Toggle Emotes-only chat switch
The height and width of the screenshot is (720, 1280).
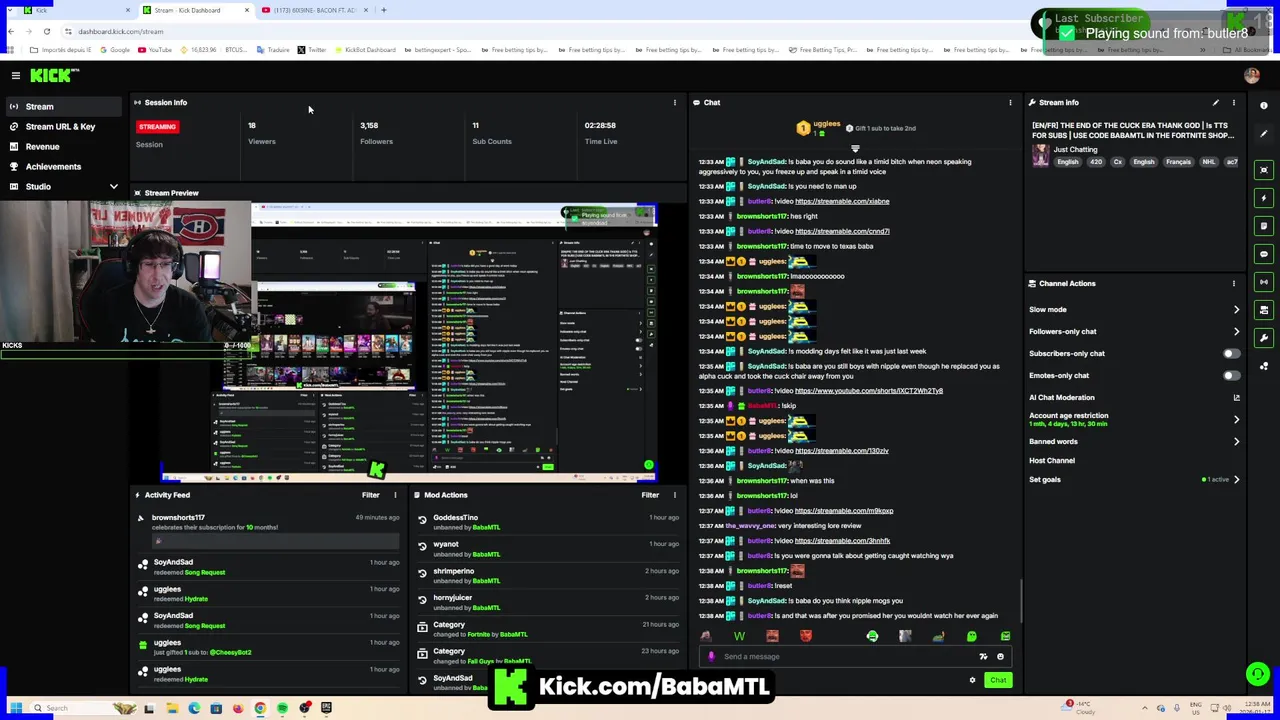point(1231,375)
